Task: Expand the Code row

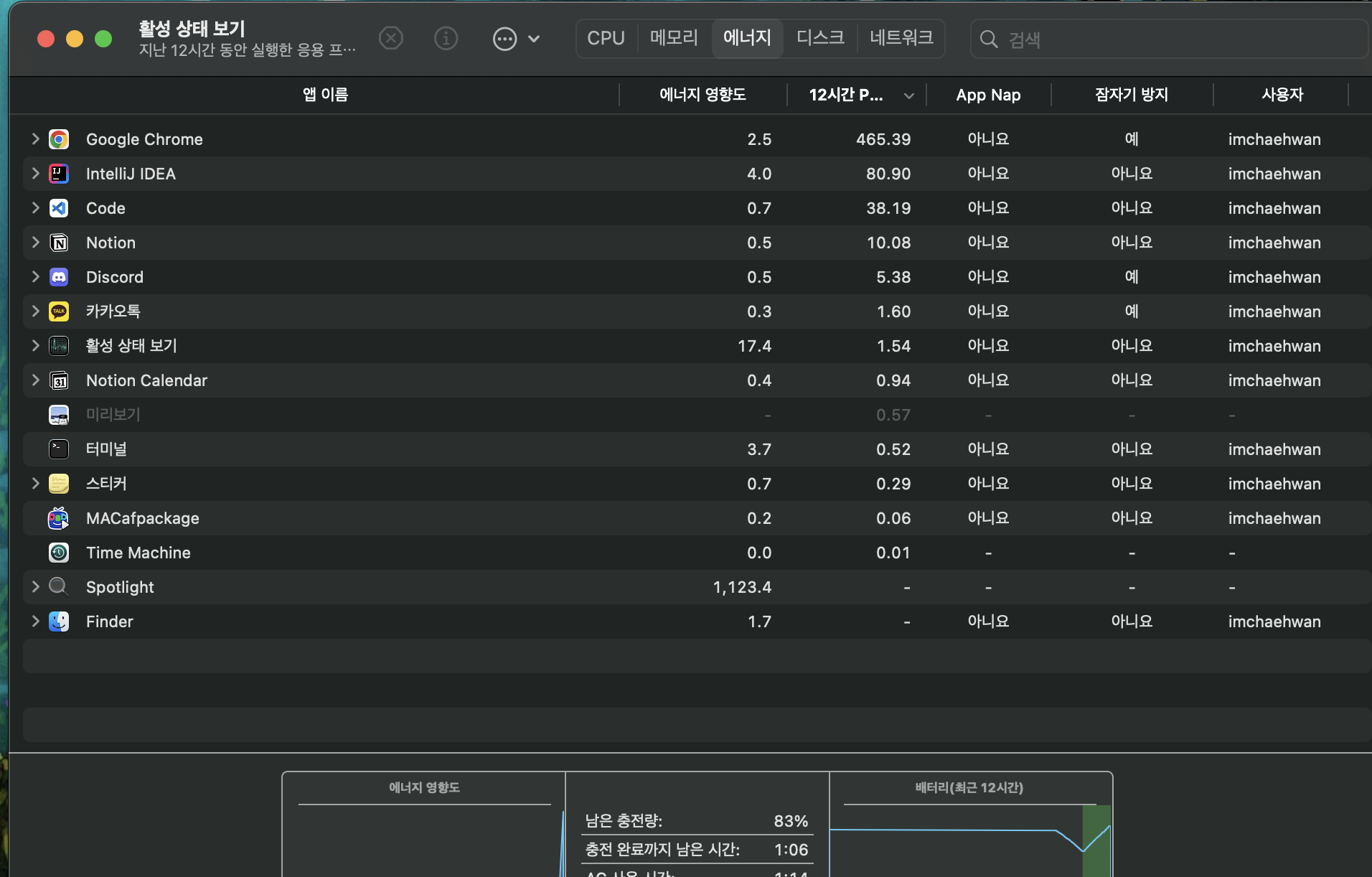Action: click(x=35, y=207)
